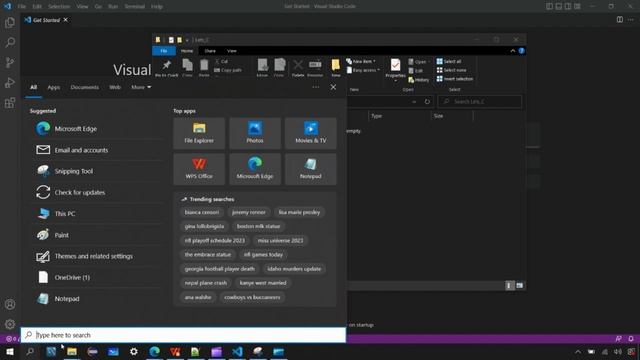Open File tab in File Explorer ribbon
640x360 pixels.
click(x=164, y=51)
